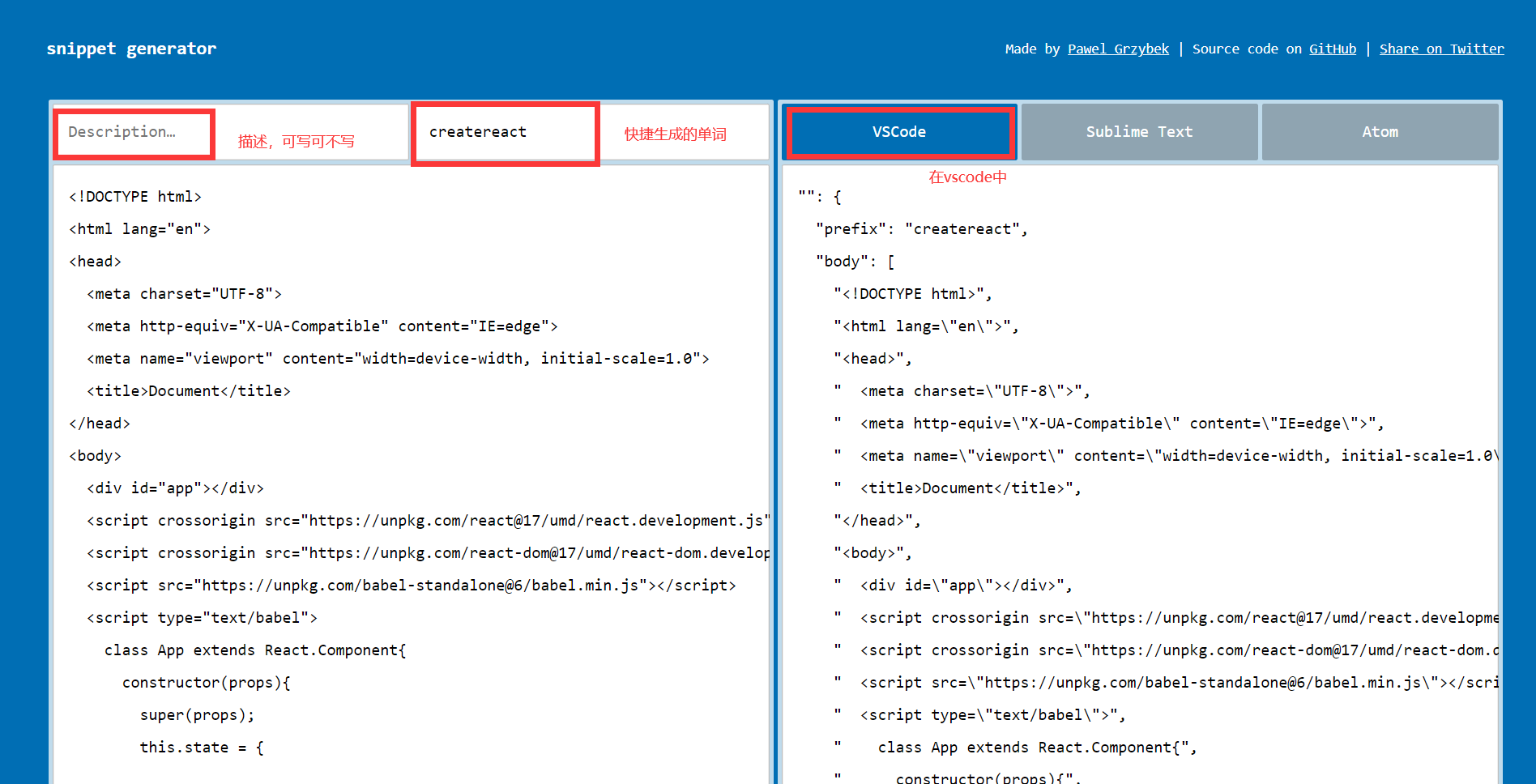The image size is (1536, 784).
Task: Click the <head> line in left editor
Action: coord(95,262)
